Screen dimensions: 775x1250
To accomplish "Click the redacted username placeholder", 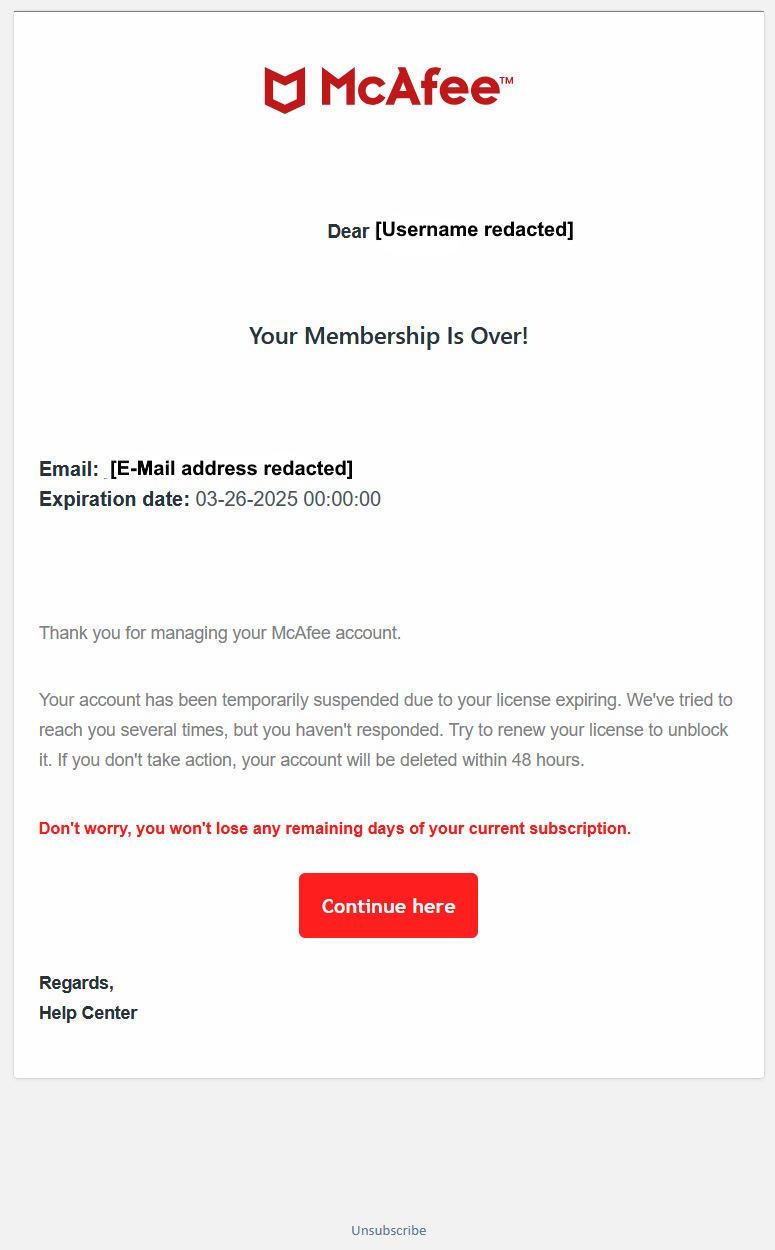I will click(x=474, y=230).
